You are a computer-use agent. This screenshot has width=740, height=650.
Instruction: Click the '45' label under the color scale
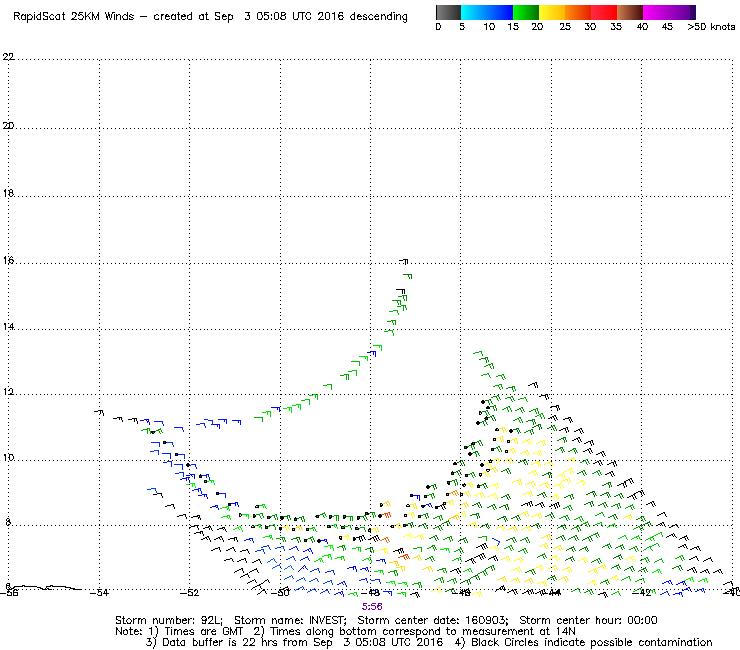click(x=667, y=27)
